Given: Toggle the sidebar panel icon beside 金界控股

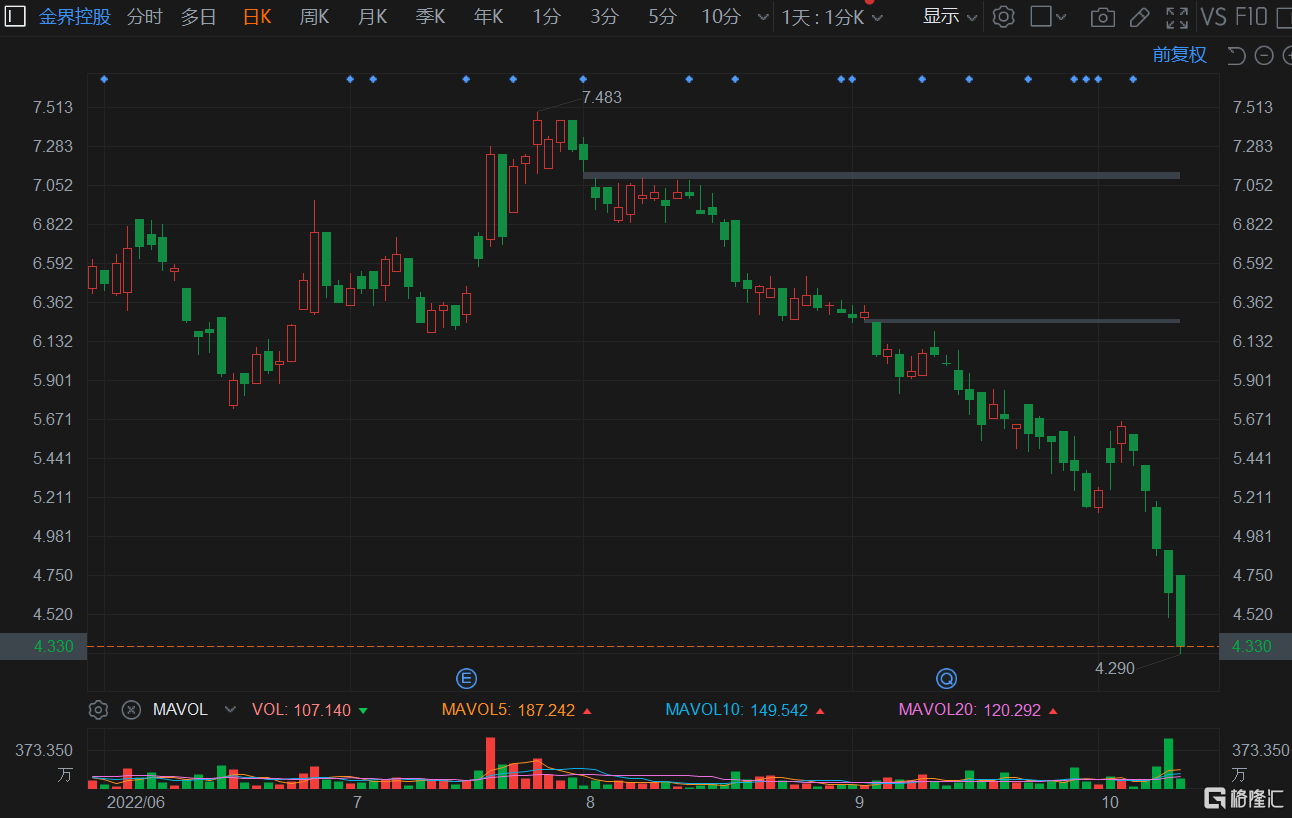Looking at the screenshot, I should pos(15,16).
